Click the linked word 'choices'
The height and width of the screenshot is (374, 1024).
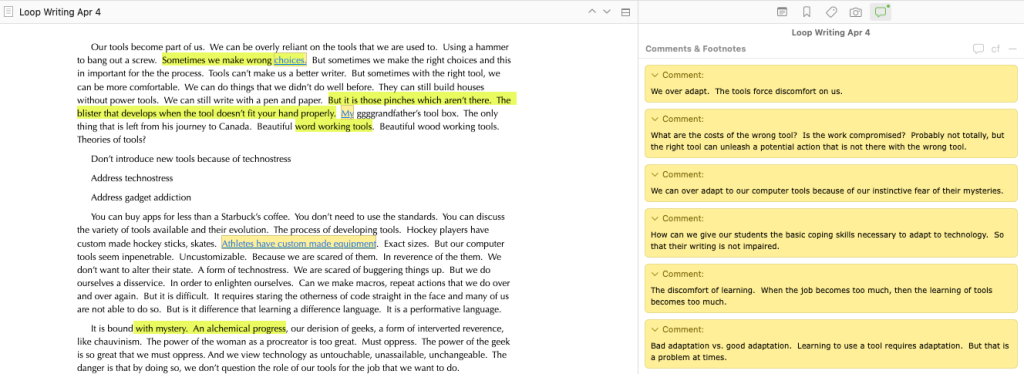pos(289,60)
